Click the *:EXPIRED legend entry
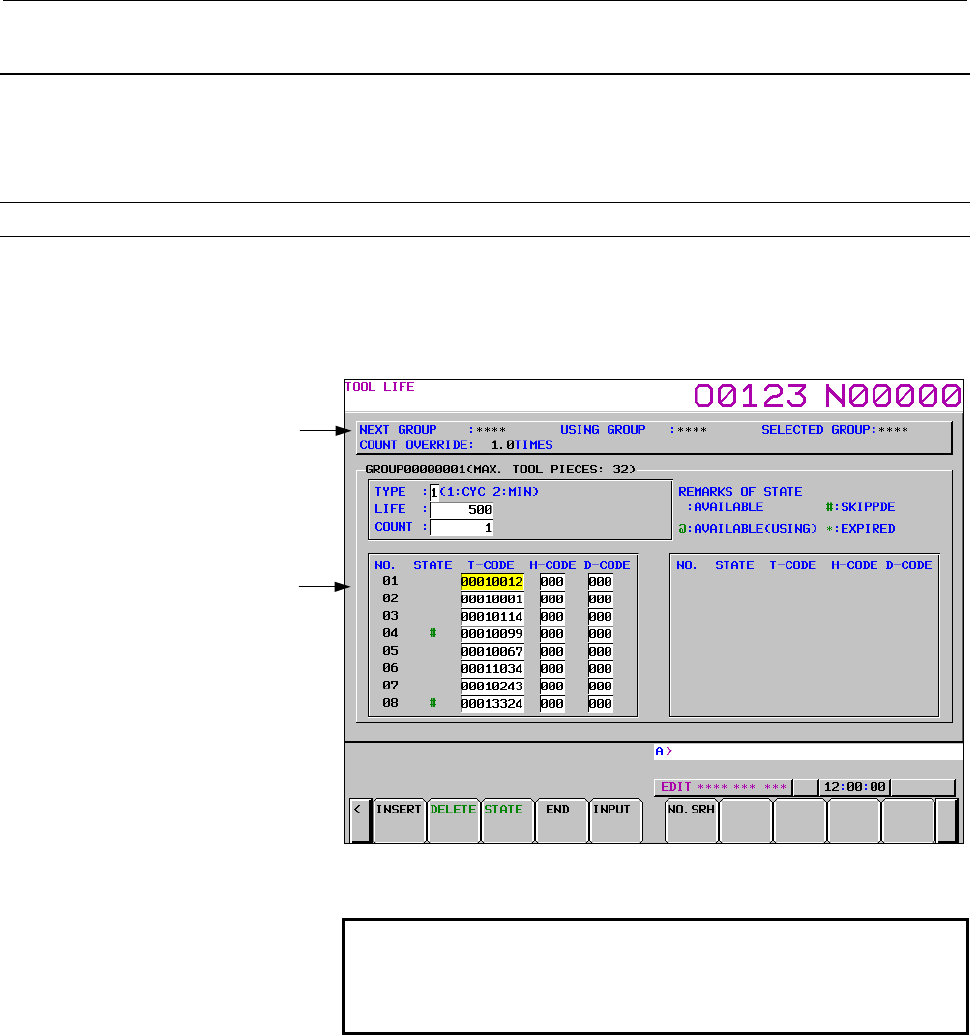970x1035 pixels. (x=860, y=529)
